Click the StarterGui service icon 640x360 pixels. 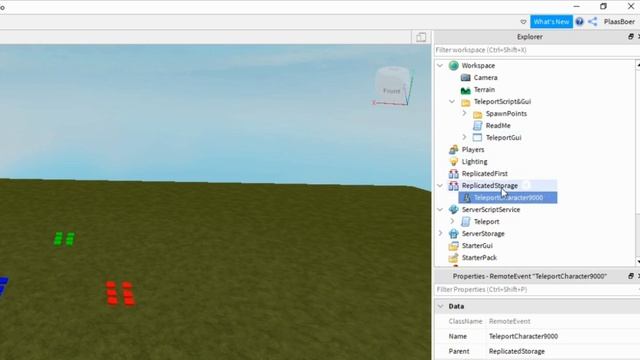(x=453, y=246)
